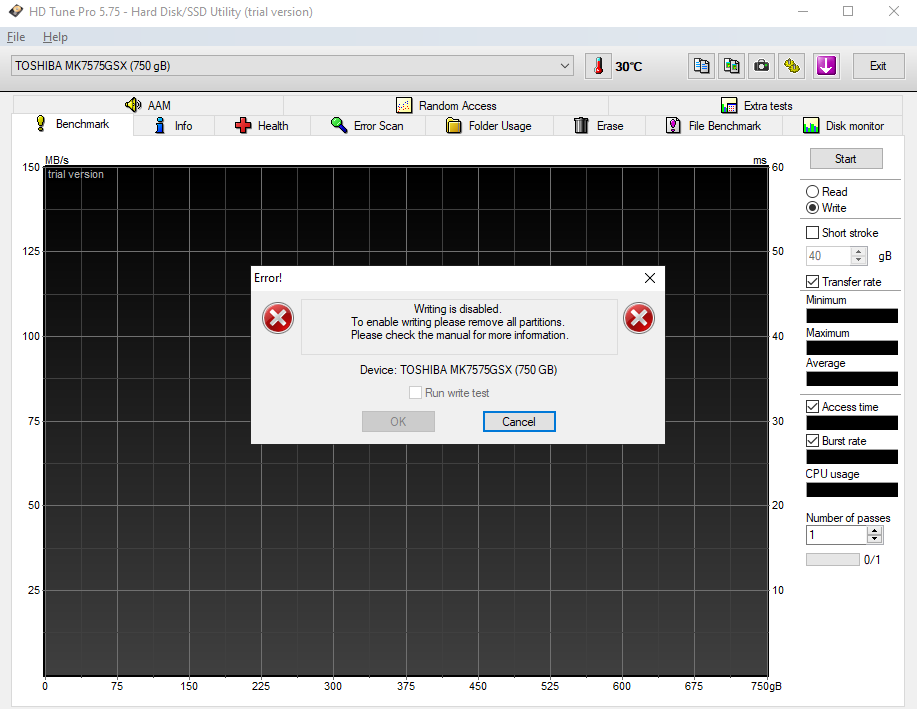
Task: Click the Folder Usage folder icon
Action: 454,125
